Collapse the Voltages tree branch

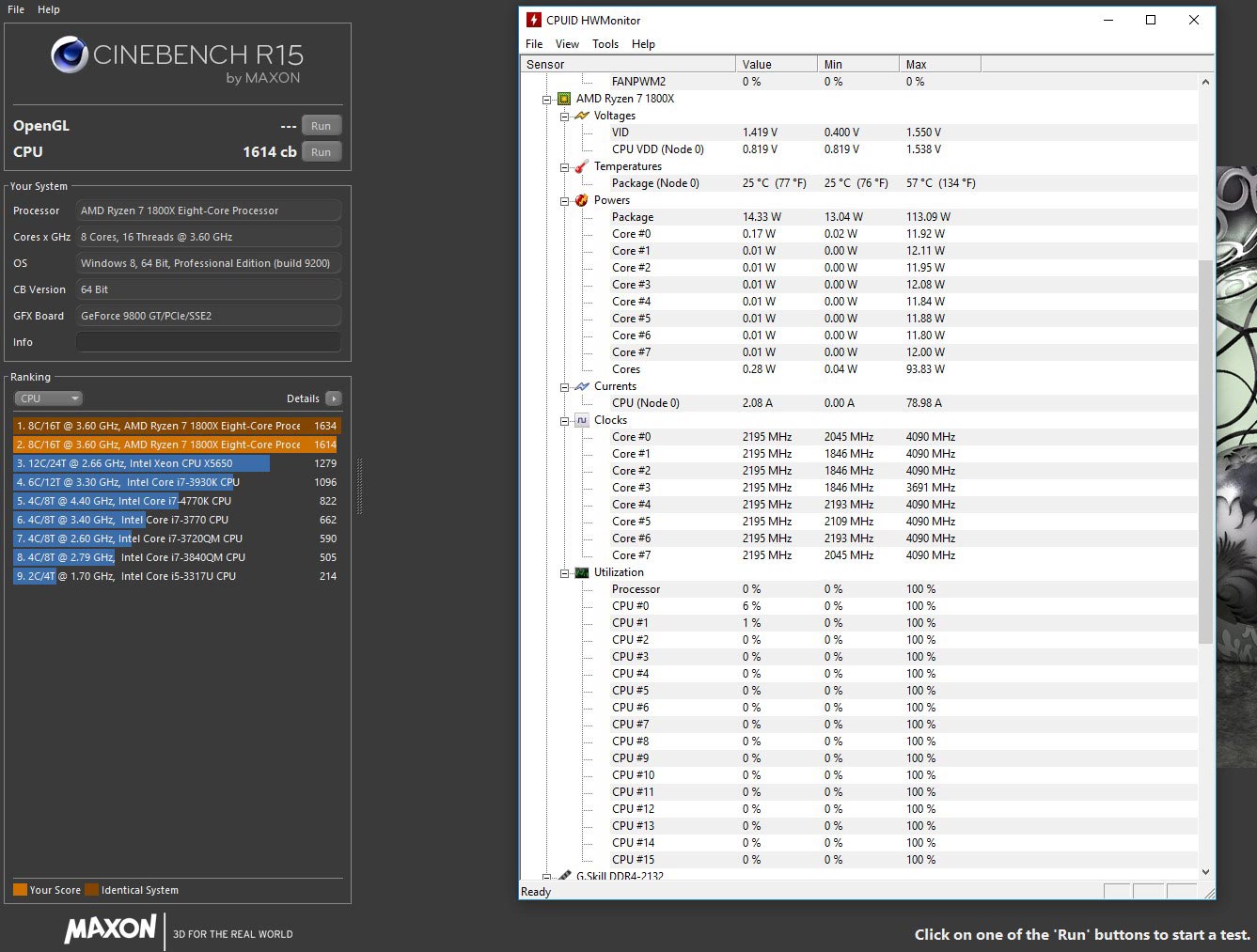pyautogui.click(x=564, y=116)
